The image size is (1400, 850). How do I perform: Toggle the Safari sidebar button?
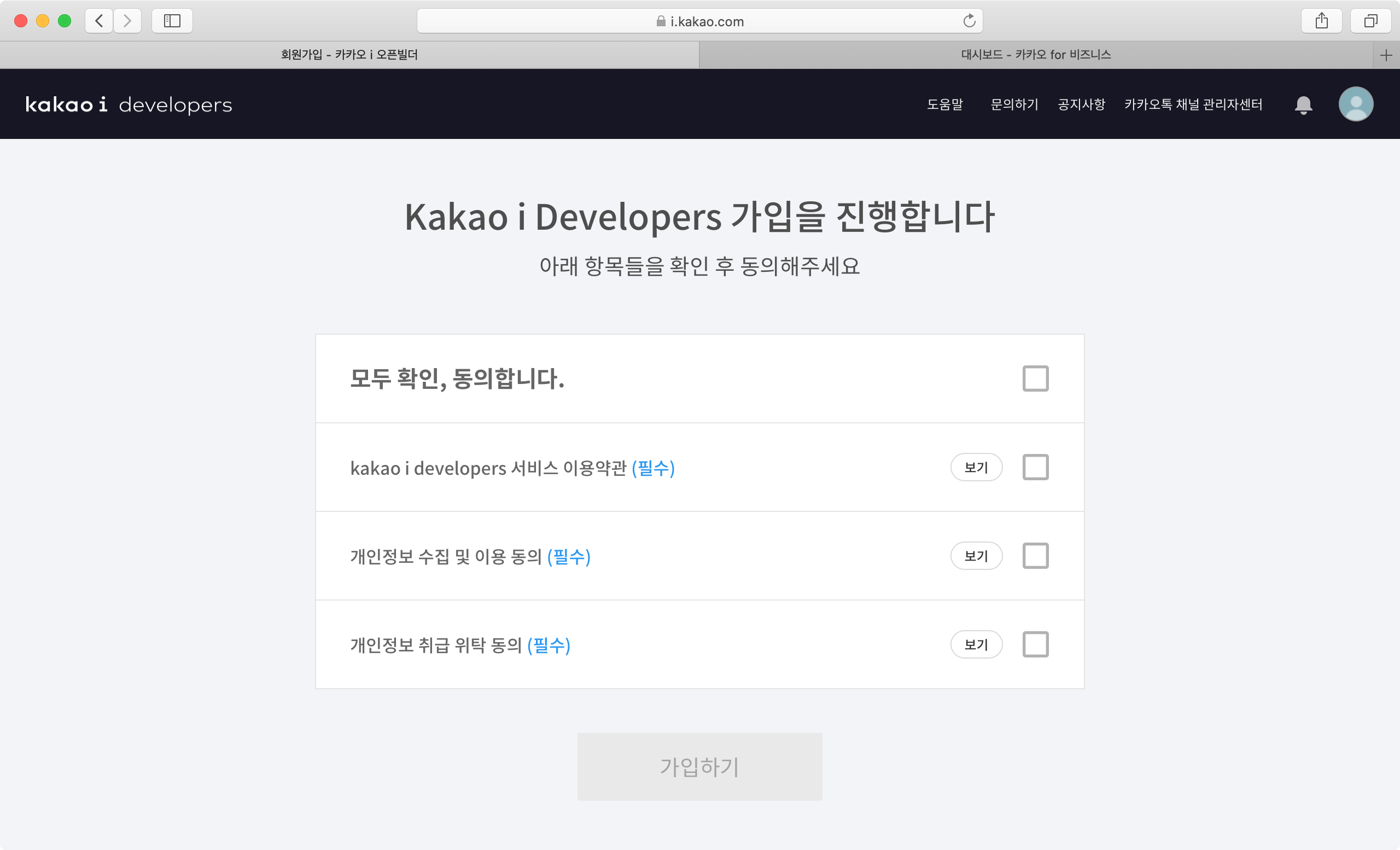point(172,21)
